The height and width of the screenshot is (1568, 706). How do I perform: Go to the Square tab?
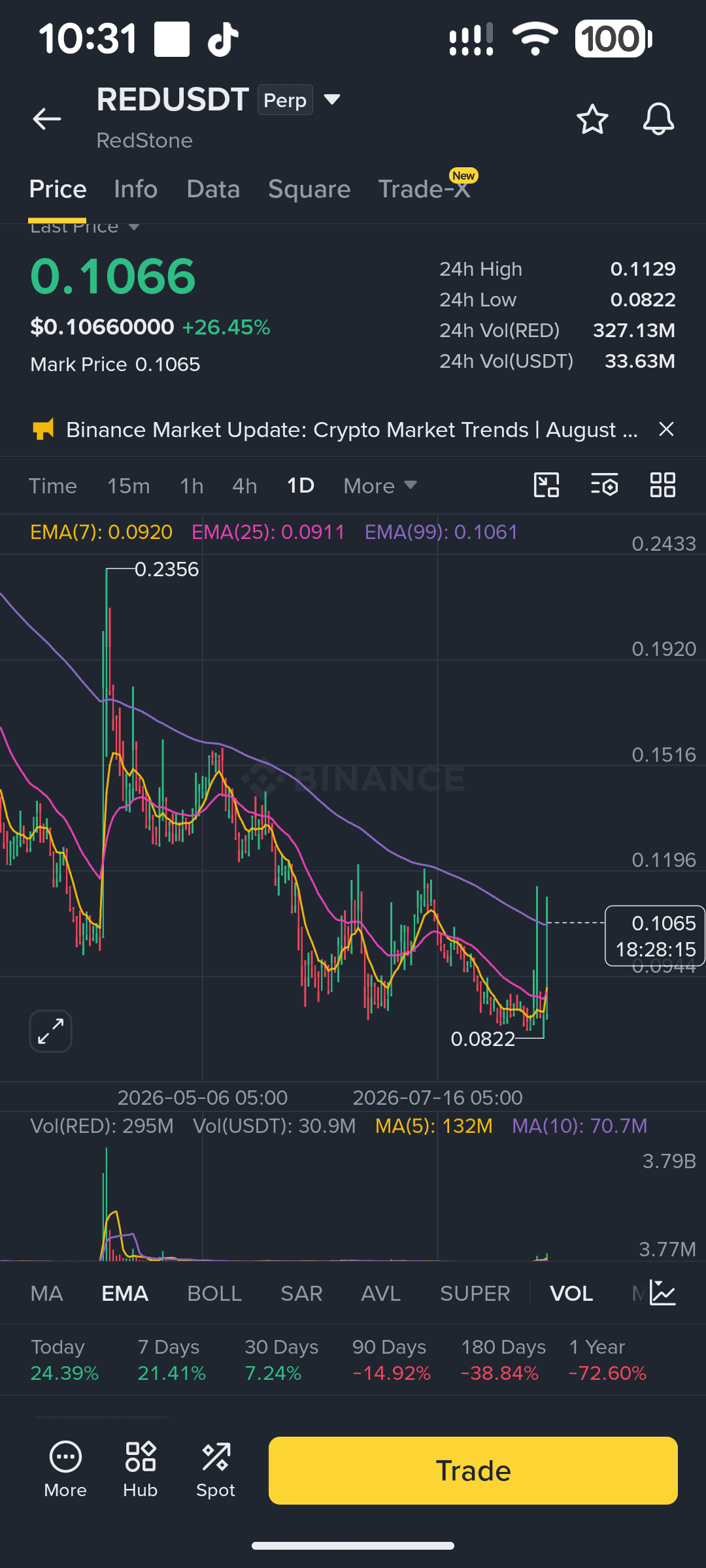coord(309,189)
